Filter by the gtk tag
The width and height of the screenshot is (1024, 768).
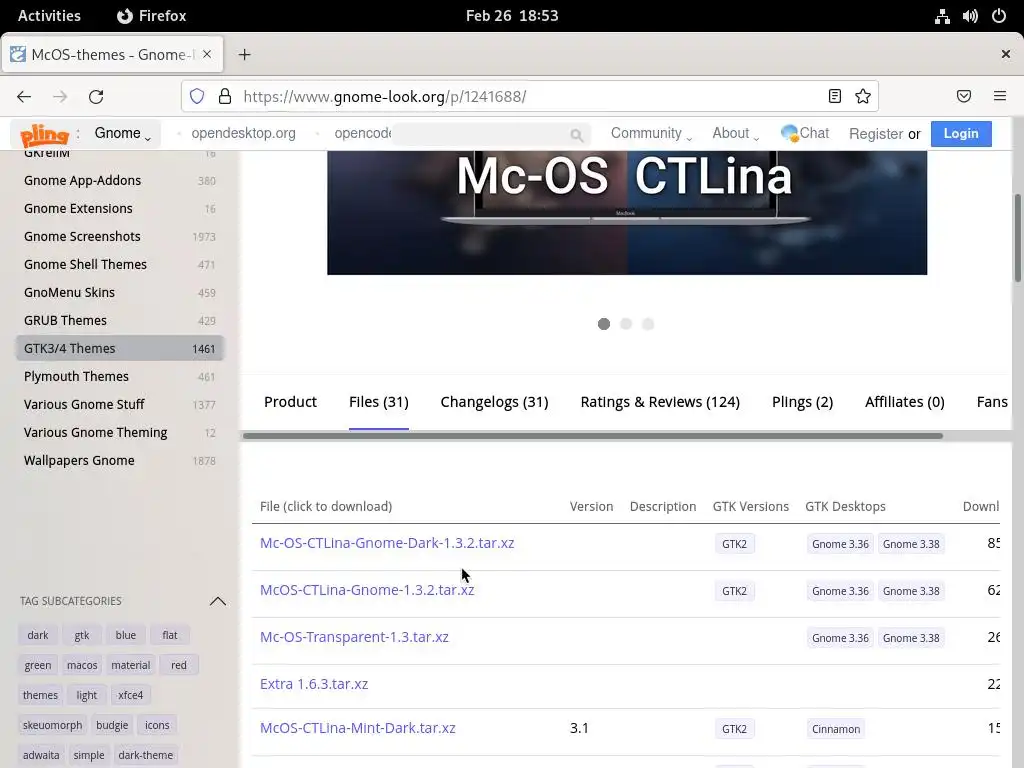tap(82, 635)
